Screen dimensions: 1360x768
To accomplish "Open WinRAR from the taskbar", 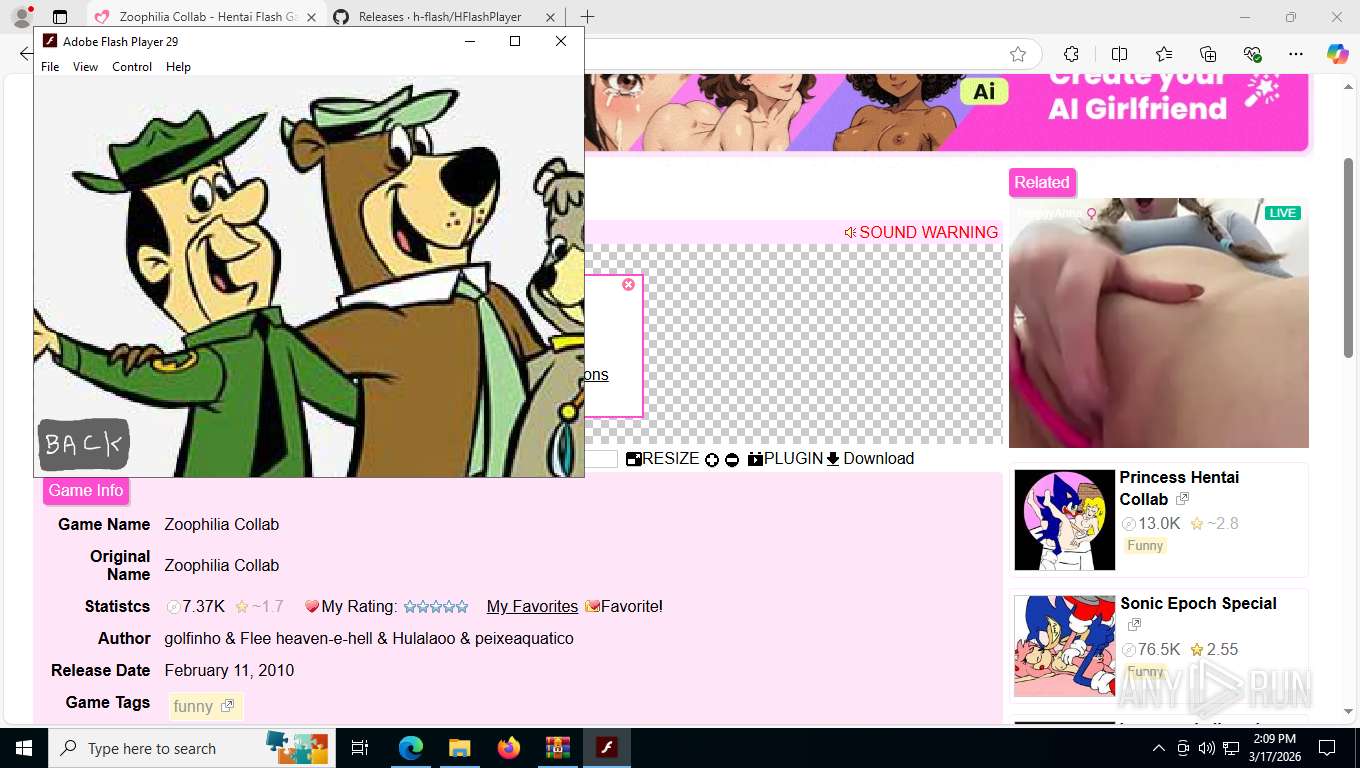I will [557, 748].
